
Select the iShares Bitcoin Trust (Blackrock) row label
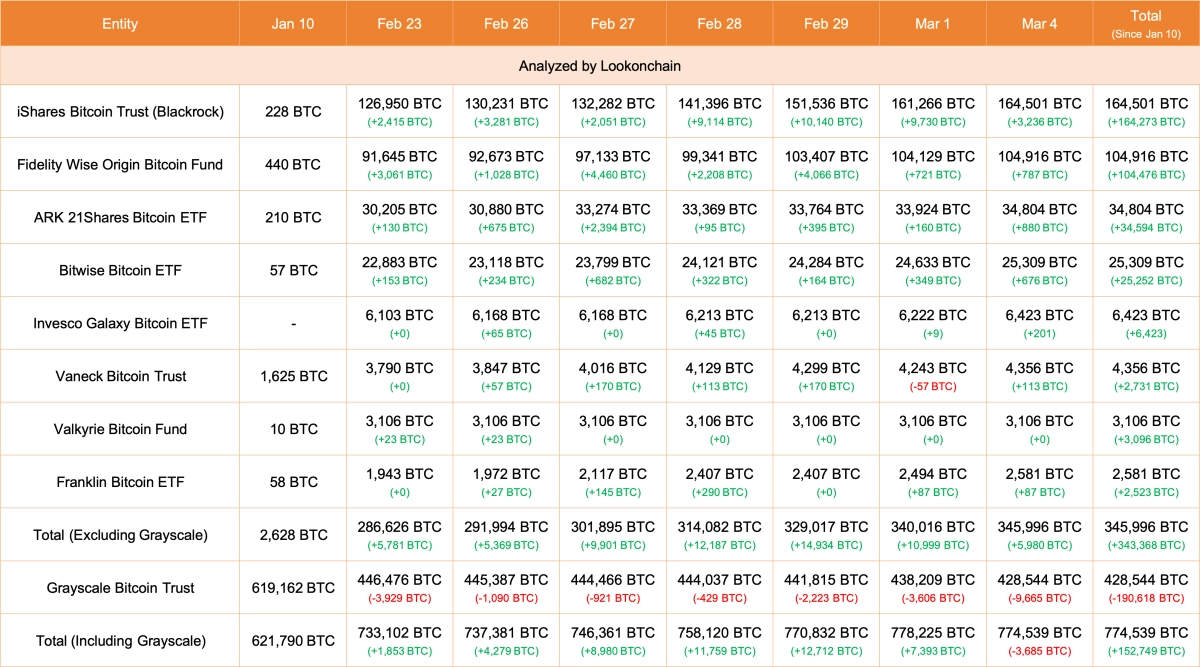coord(120,112)
